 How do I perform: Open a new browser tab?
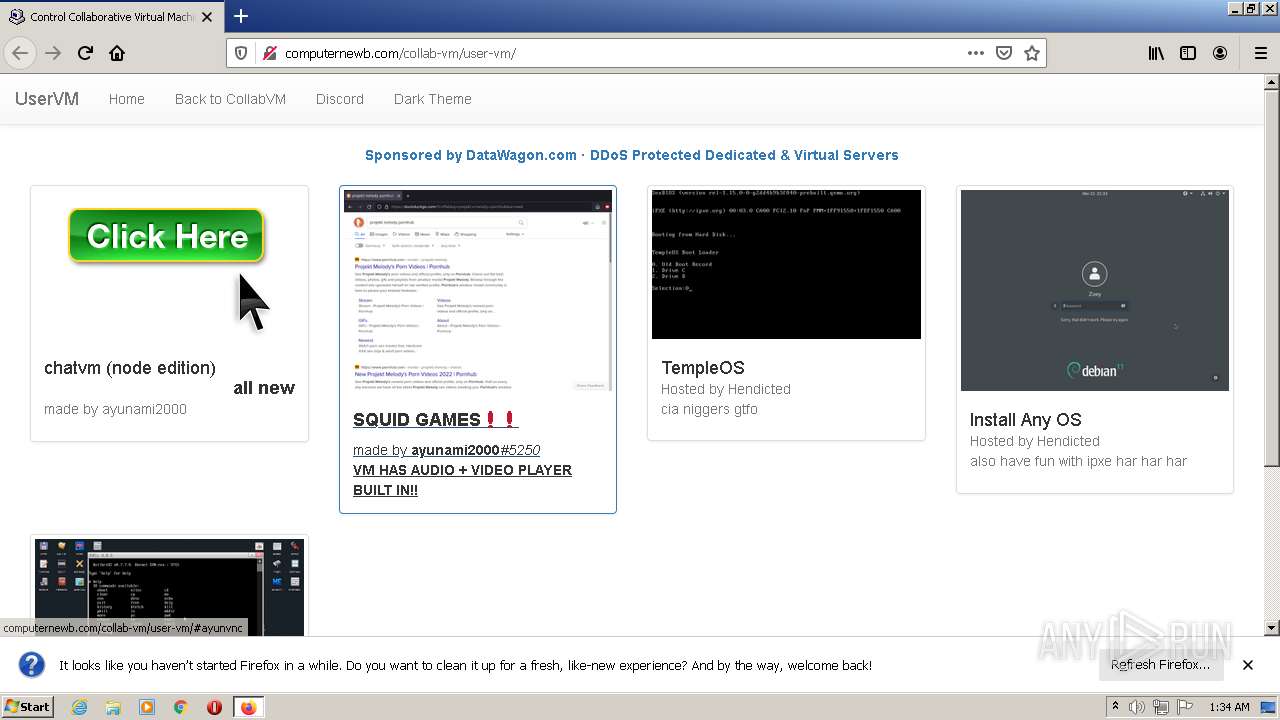coord(241,16)
